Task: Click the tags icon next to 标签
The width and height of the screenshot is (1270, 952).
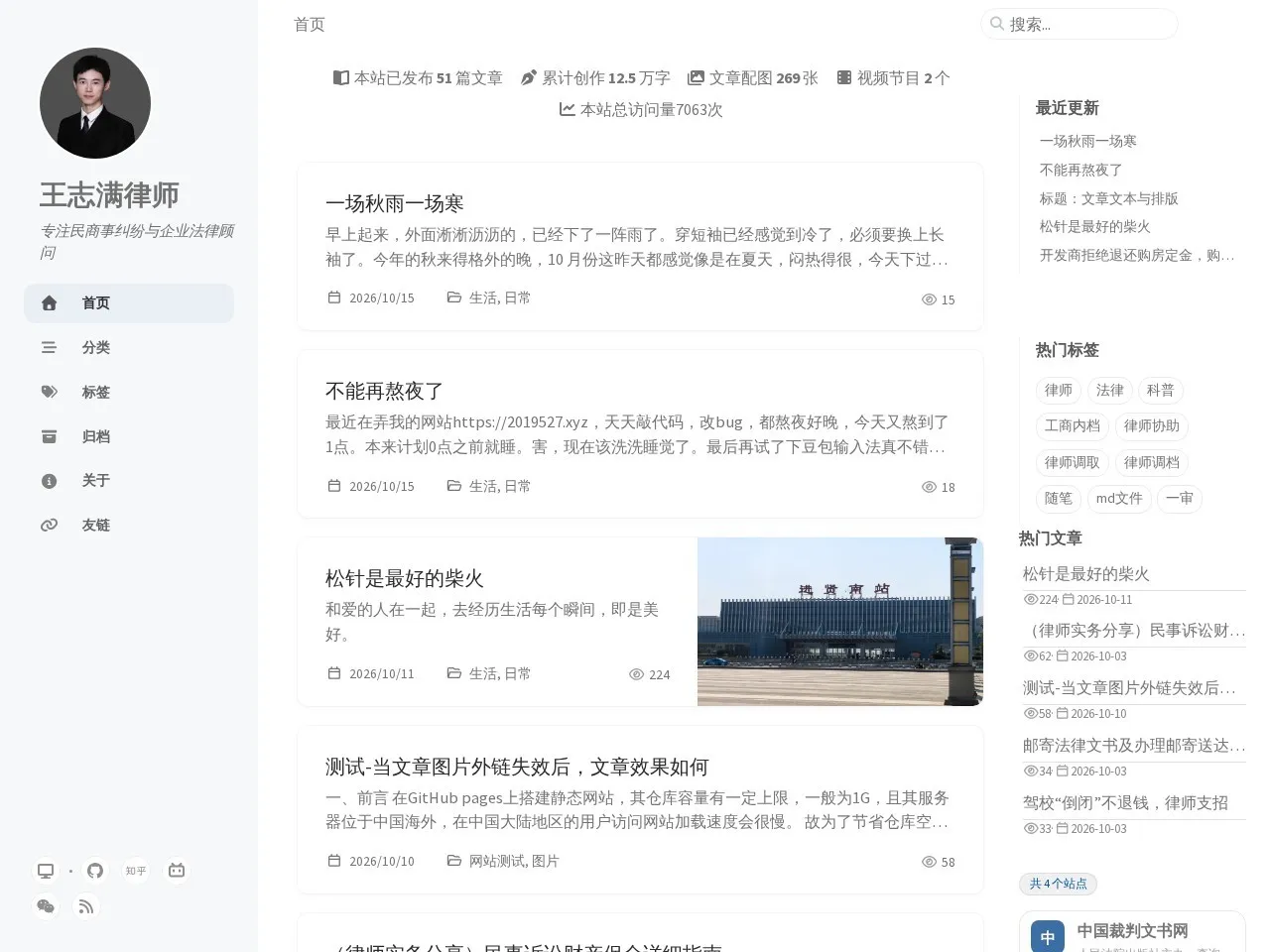Action: click(49, 392)
